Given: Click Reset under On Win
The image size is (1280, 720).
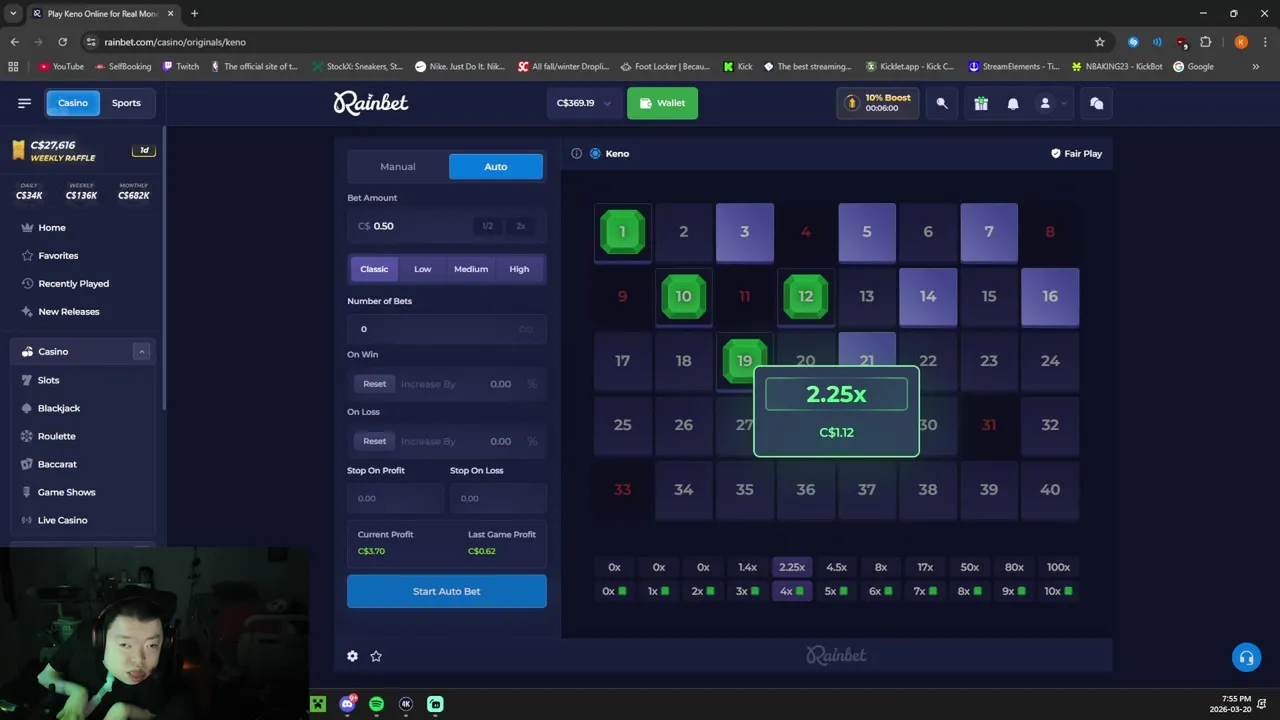Looking at the screenshot, I should (x=374, y=384).
